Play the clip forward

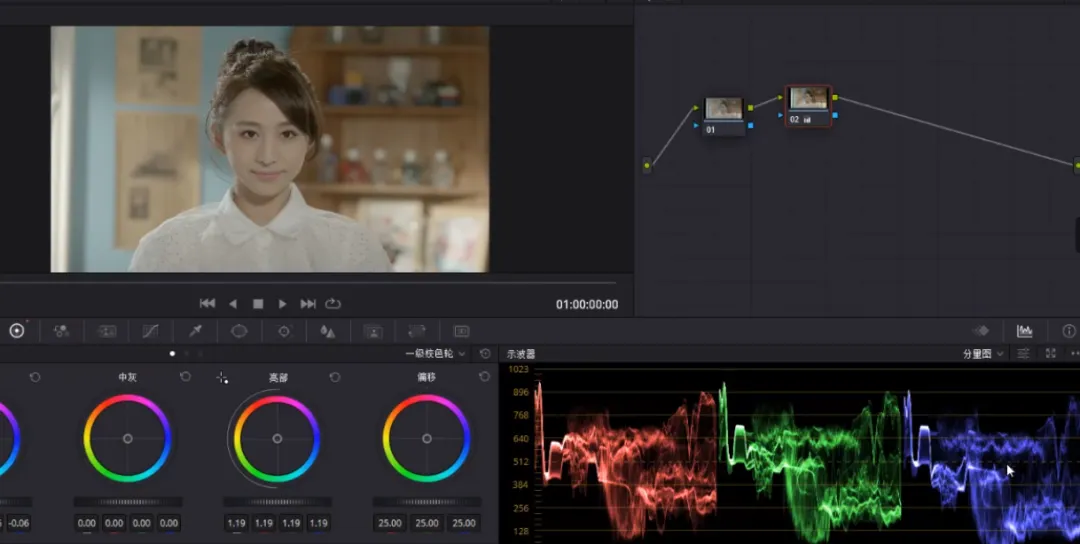click(x=282, y=304)
